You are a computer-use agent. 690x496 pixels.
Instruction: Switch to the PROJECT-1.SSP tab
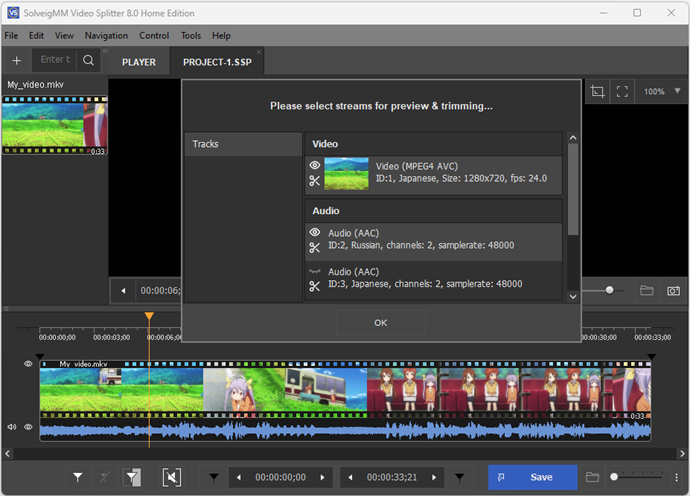click(x=217, y=62)
